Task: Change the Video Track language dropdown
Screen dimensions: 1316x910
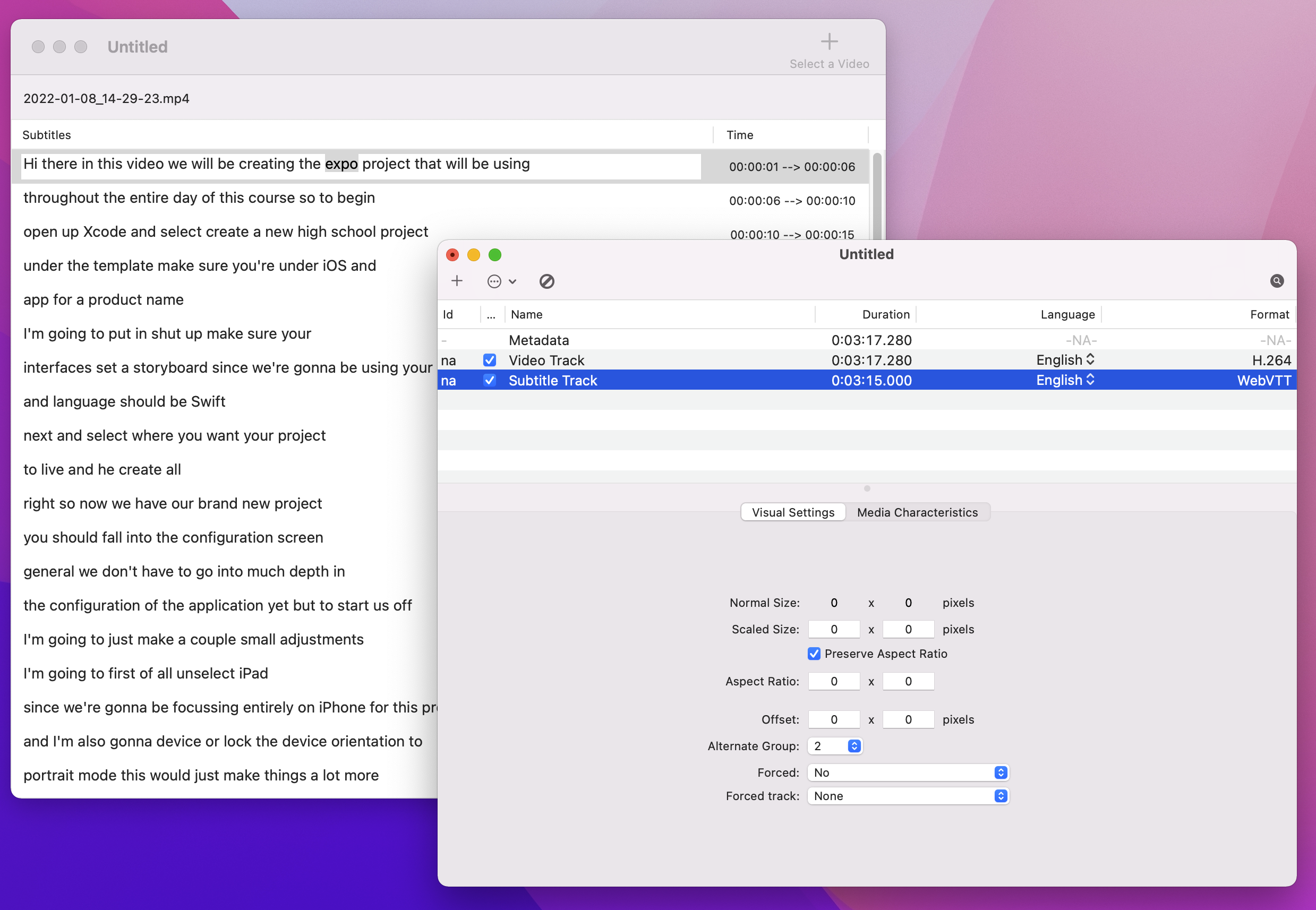Action: pos(1065,360)
